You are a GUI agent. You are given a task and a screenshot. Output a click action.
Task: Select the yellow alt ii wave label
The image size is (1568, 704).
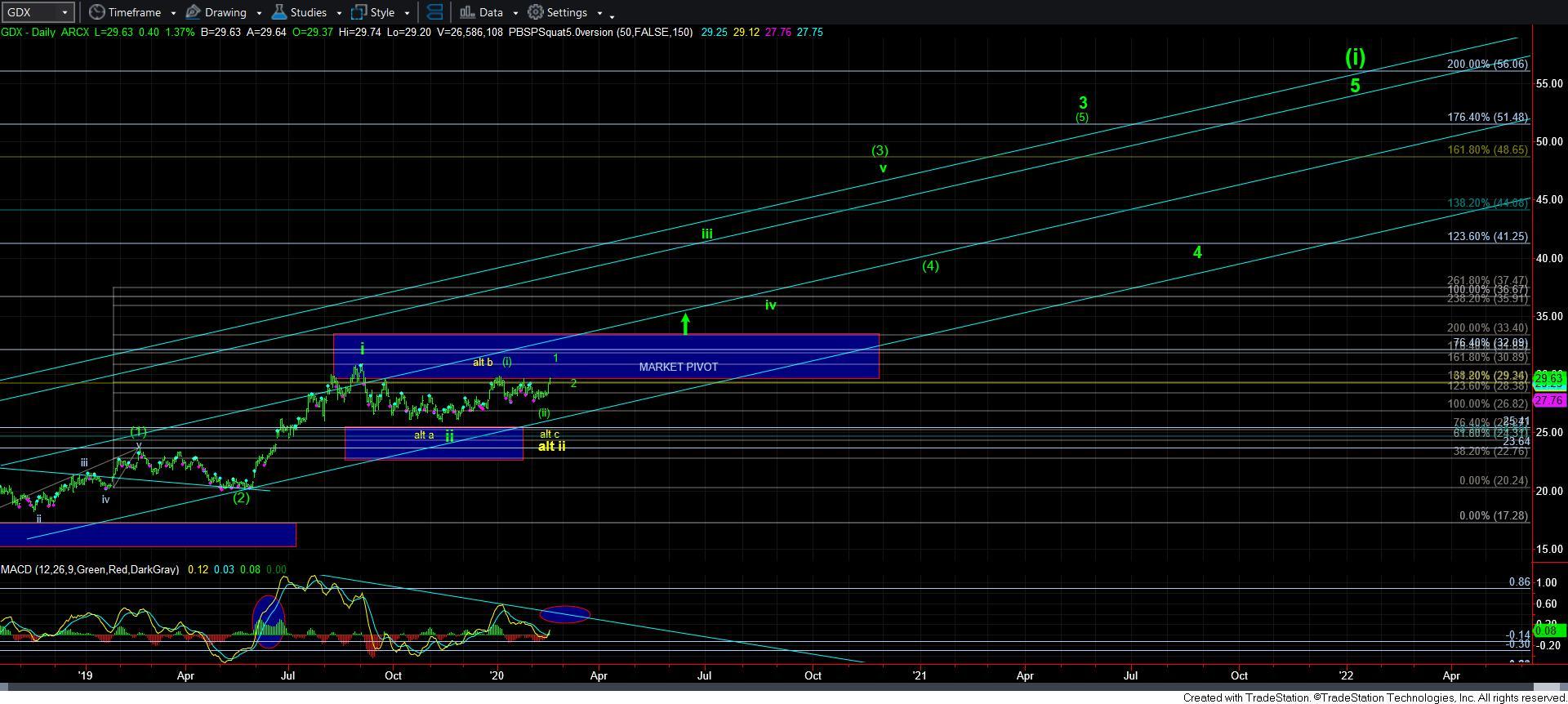(x=551, y=446)
